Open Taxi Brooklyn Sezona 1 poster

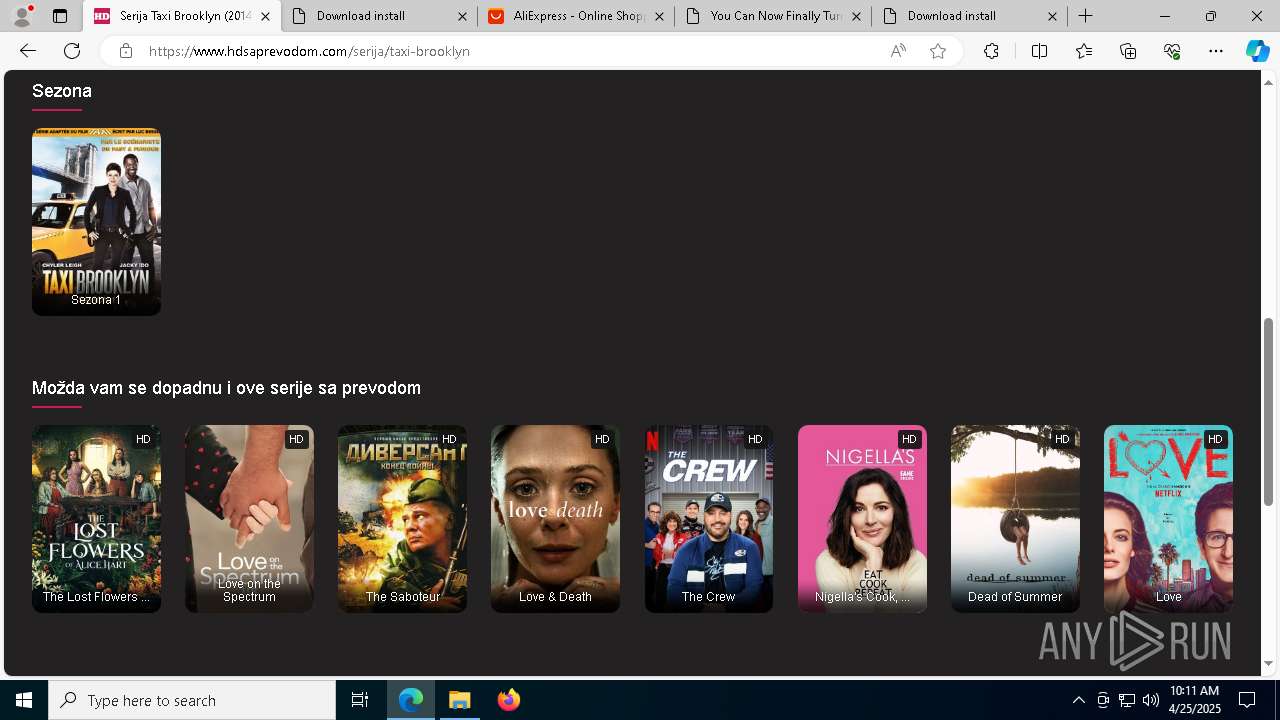tap(96, 222)
